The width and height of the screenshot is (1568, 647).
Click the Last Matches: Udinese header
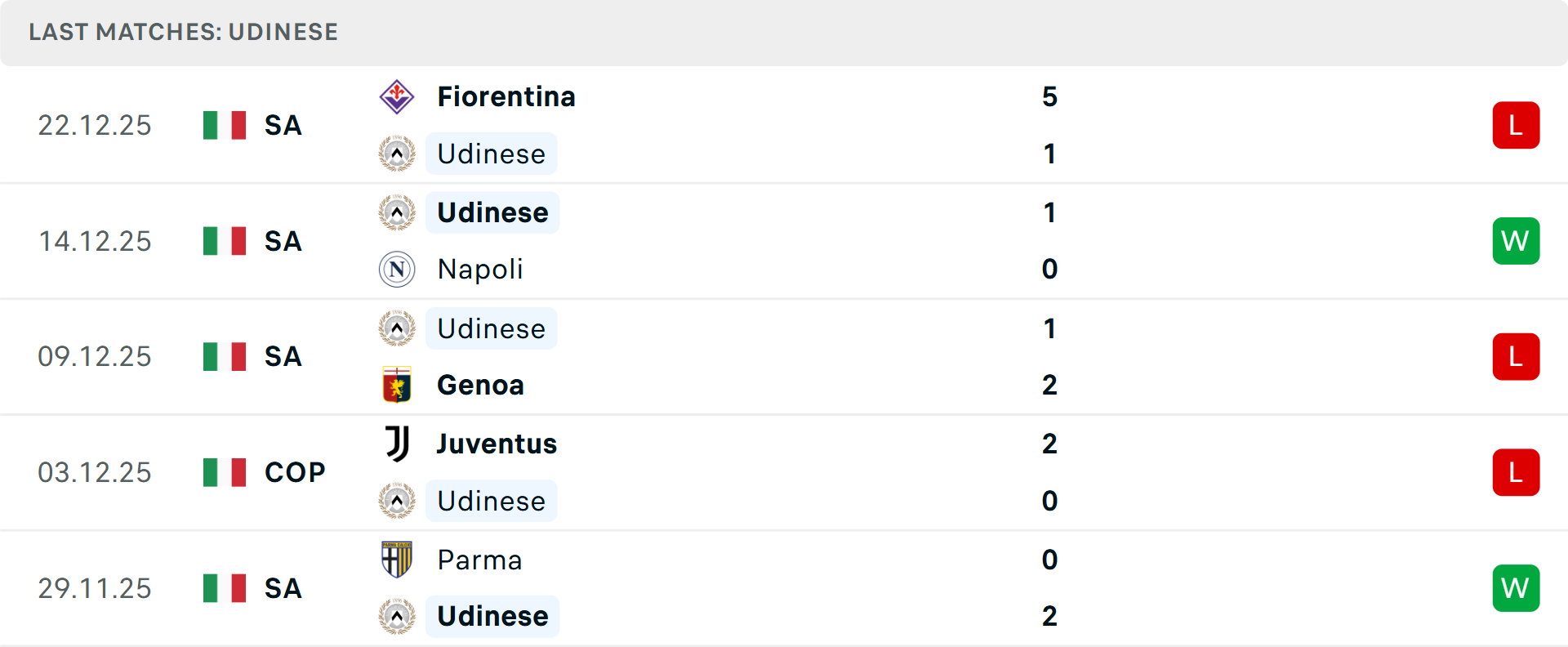point(183,32)
